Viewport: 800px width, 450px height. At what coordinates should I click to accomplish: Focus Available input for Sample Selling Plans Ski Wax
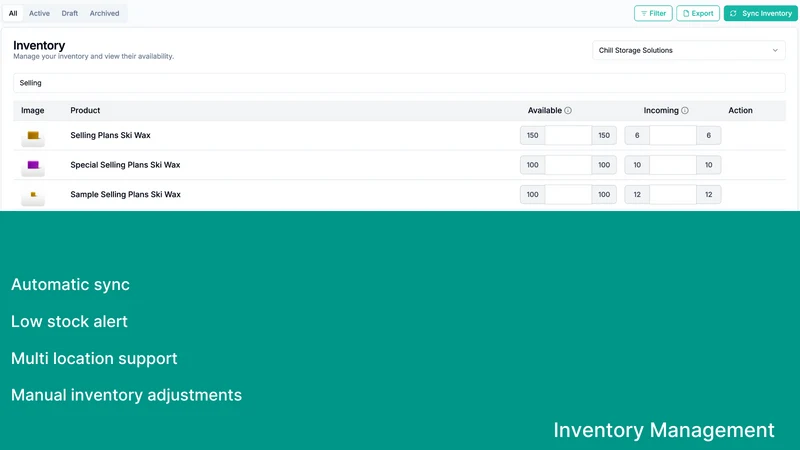click(568, 194)
